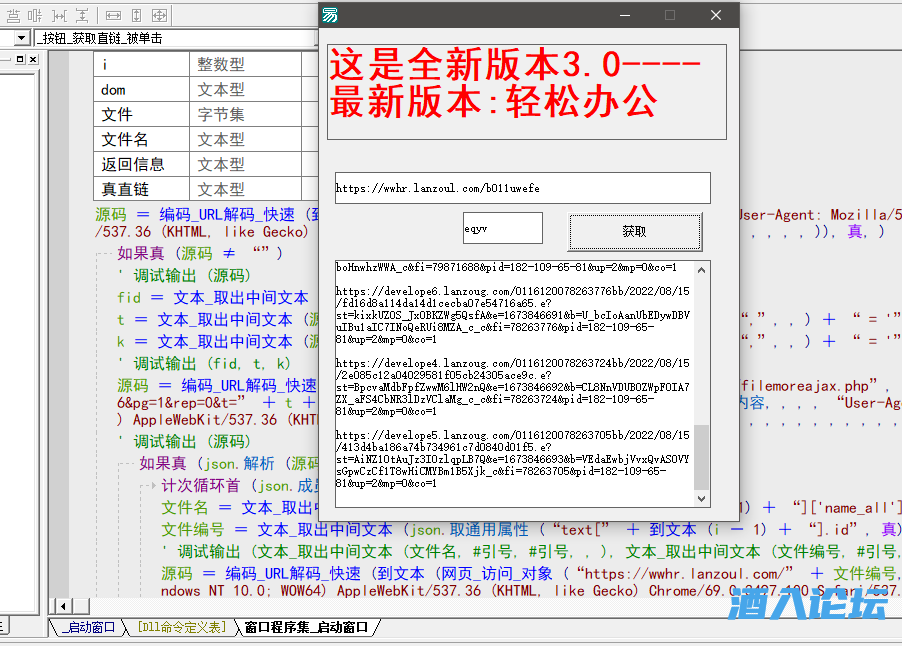The width and height of the screenshot is (902, 646).
Task: Open the [Dll命令定义表] tab
Action: (x=182, y=628)
